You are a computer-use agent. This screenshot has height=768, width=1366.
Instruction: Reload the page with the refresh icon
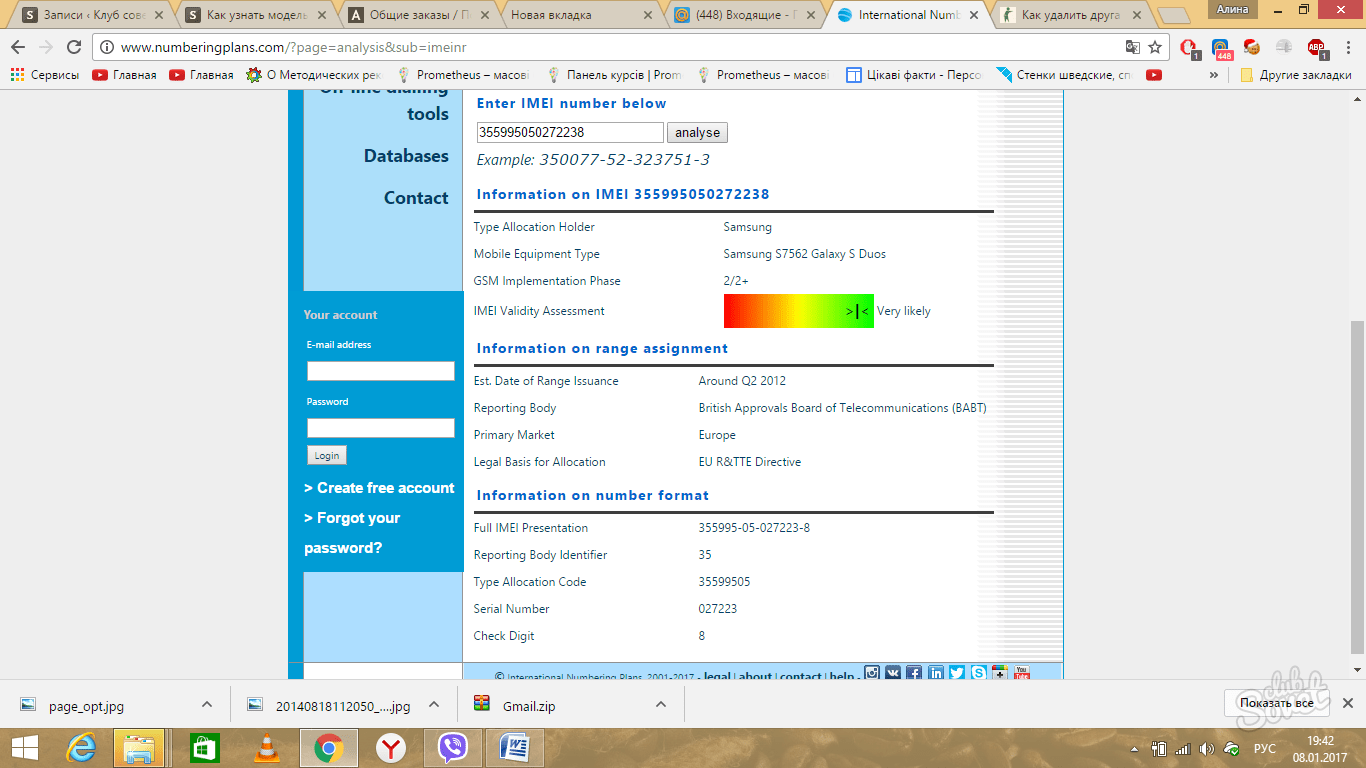tap(74, 47)
